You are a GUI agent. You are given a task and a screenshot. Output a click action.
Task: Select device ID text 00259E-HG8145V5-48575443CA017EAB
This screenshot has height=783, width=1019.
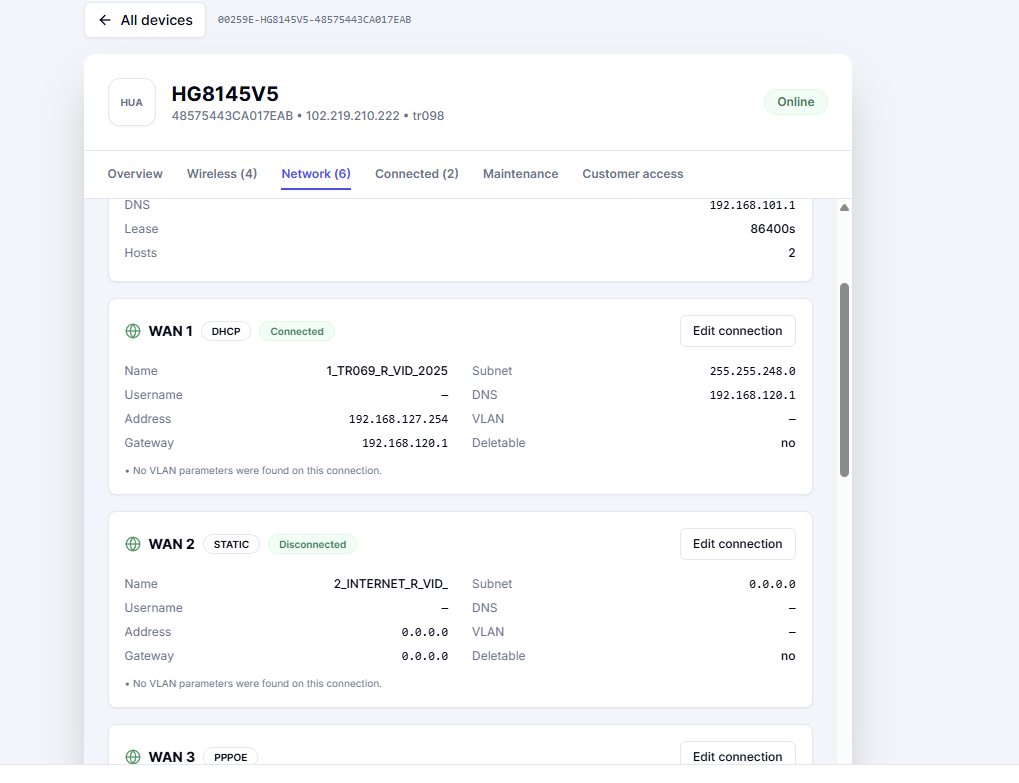(x=315, y=20)
